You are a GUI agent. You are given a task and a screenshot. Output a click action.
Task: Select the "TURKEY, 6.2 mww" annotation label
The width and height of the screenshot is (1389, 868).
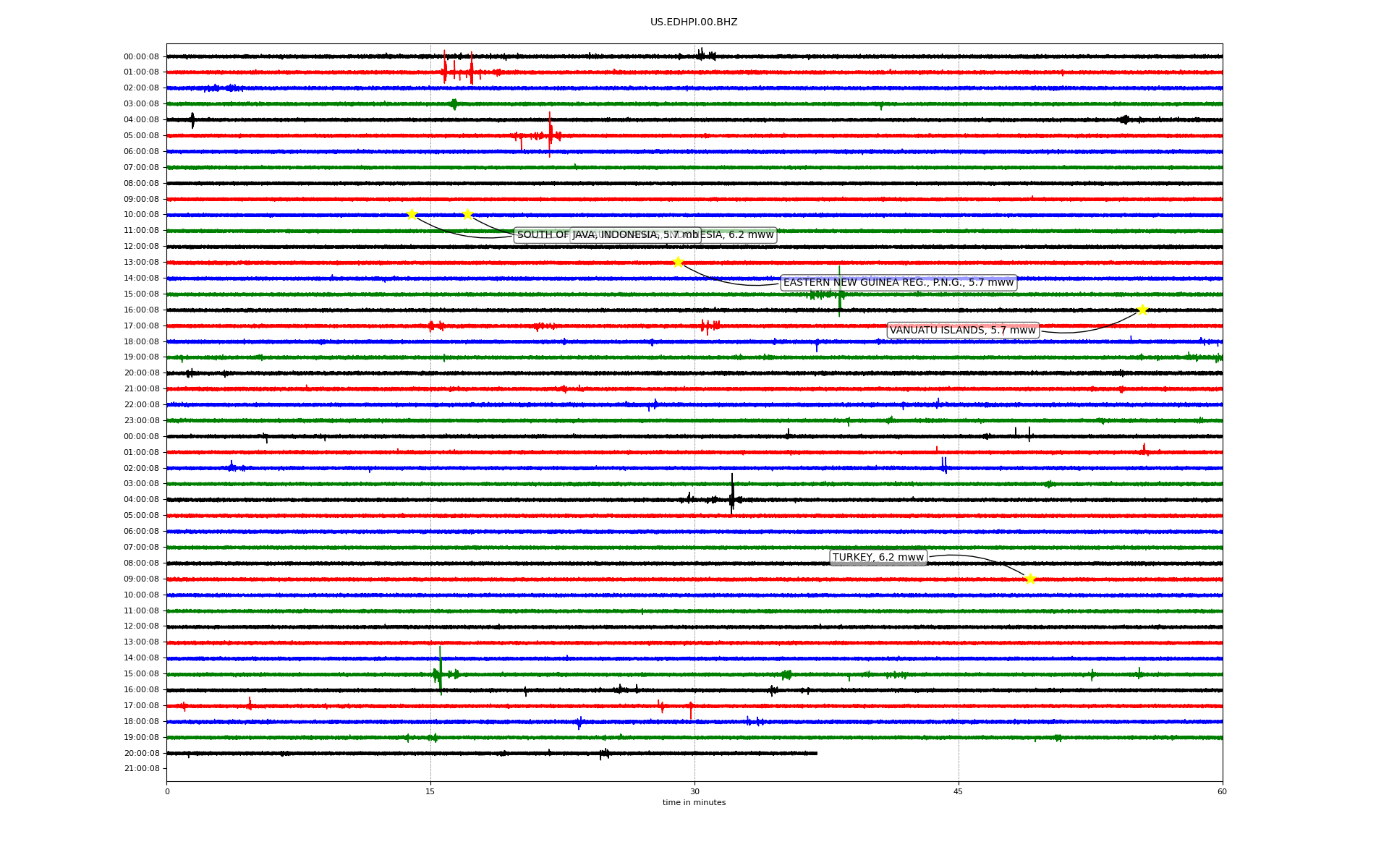(x=878, y=557)
